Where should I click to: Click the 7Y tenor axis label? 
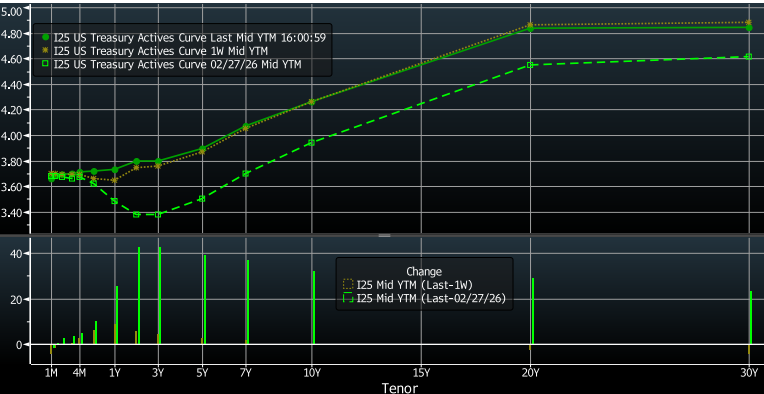pyautogui.click(x=246, y=373)
